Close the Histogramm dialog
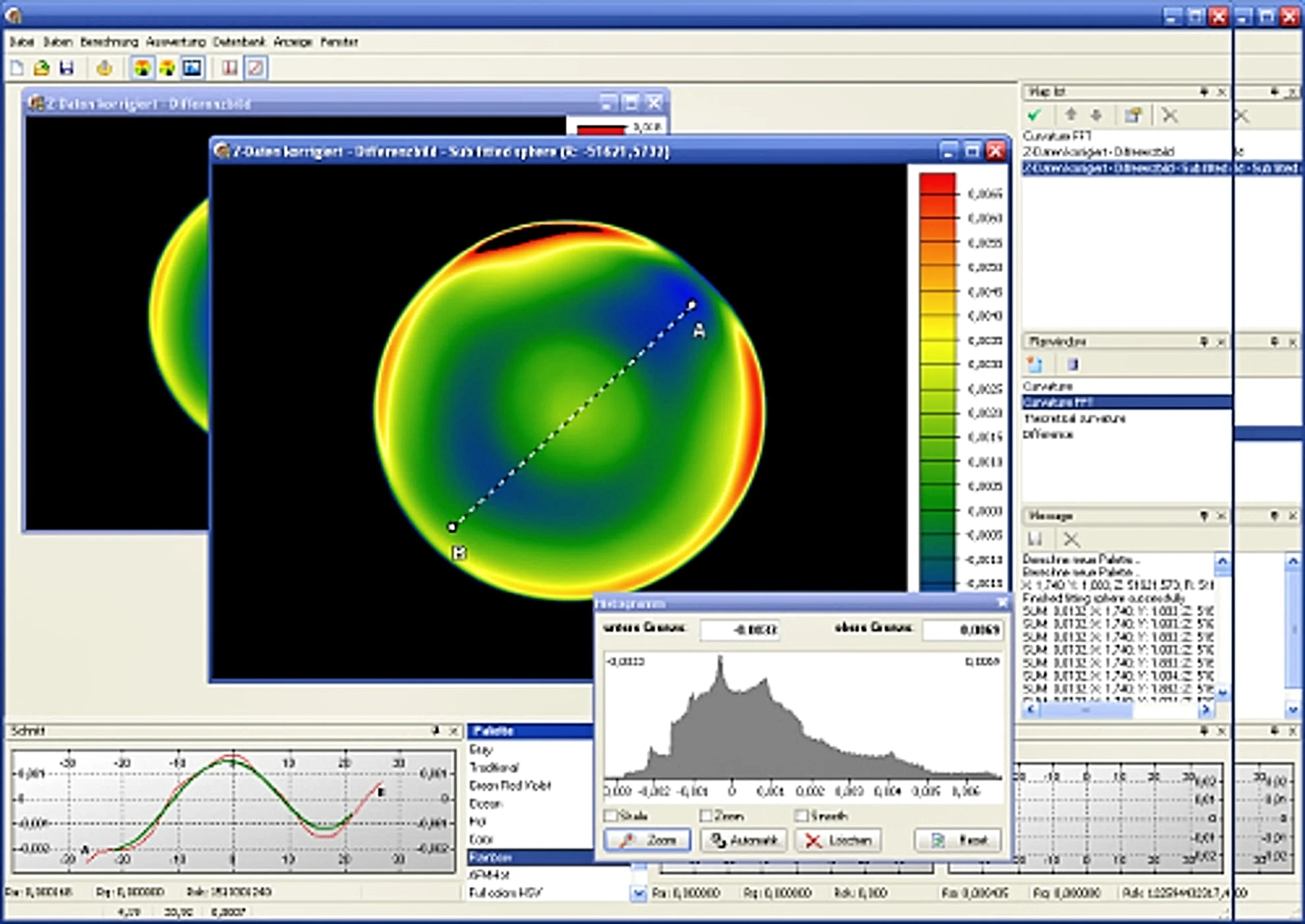 1002,602
